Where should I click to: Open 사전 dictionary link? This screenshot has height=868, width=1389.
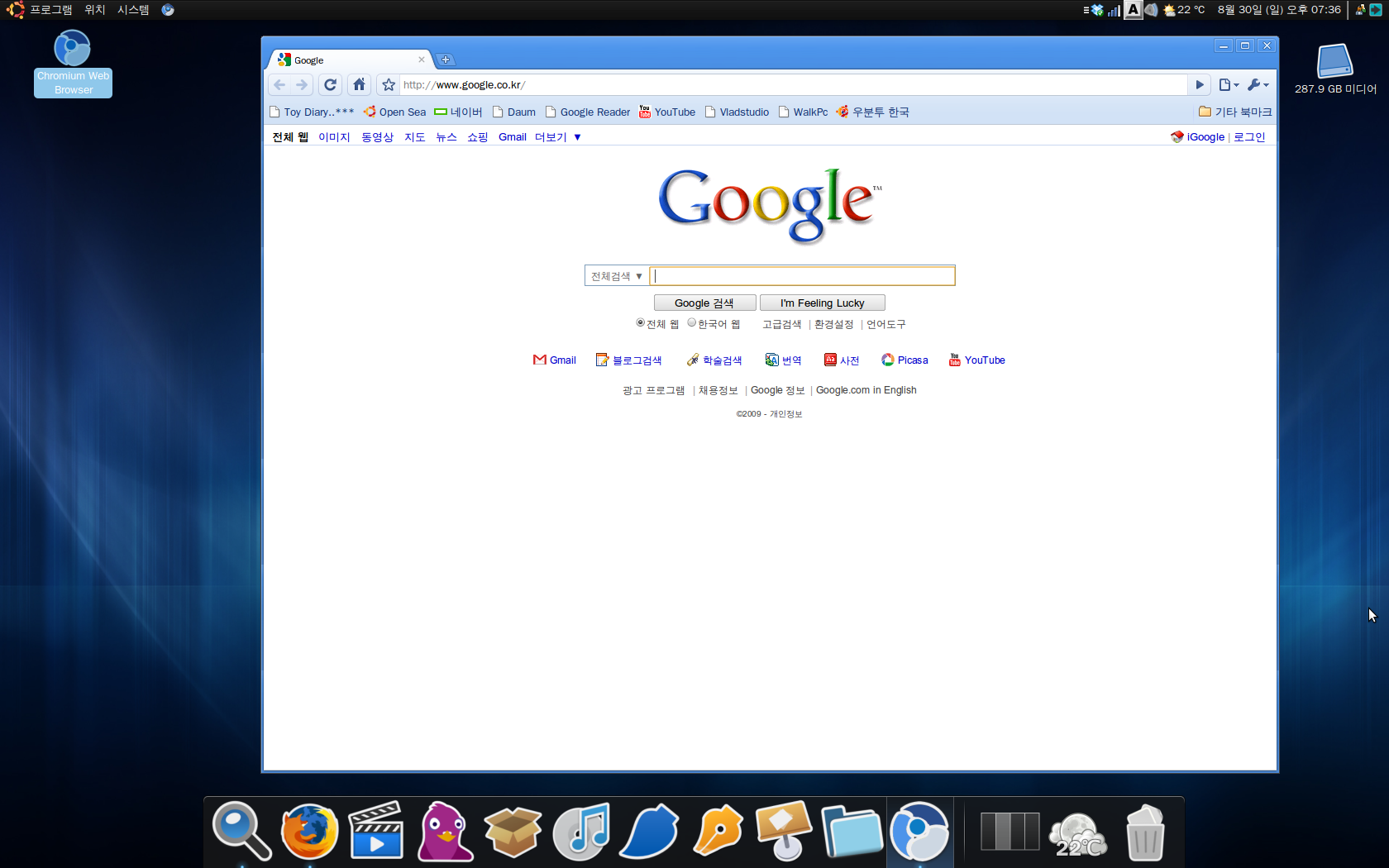click(x=842, y=360)
